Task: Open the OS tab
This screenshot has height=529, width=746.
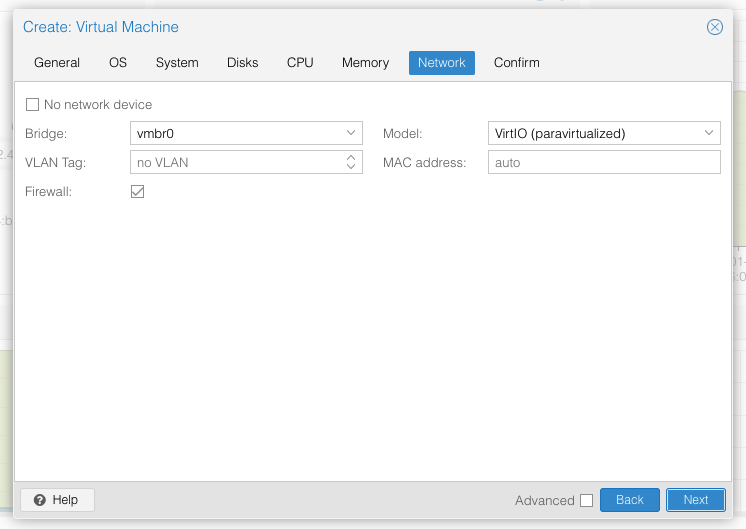Action: [118, 63]
